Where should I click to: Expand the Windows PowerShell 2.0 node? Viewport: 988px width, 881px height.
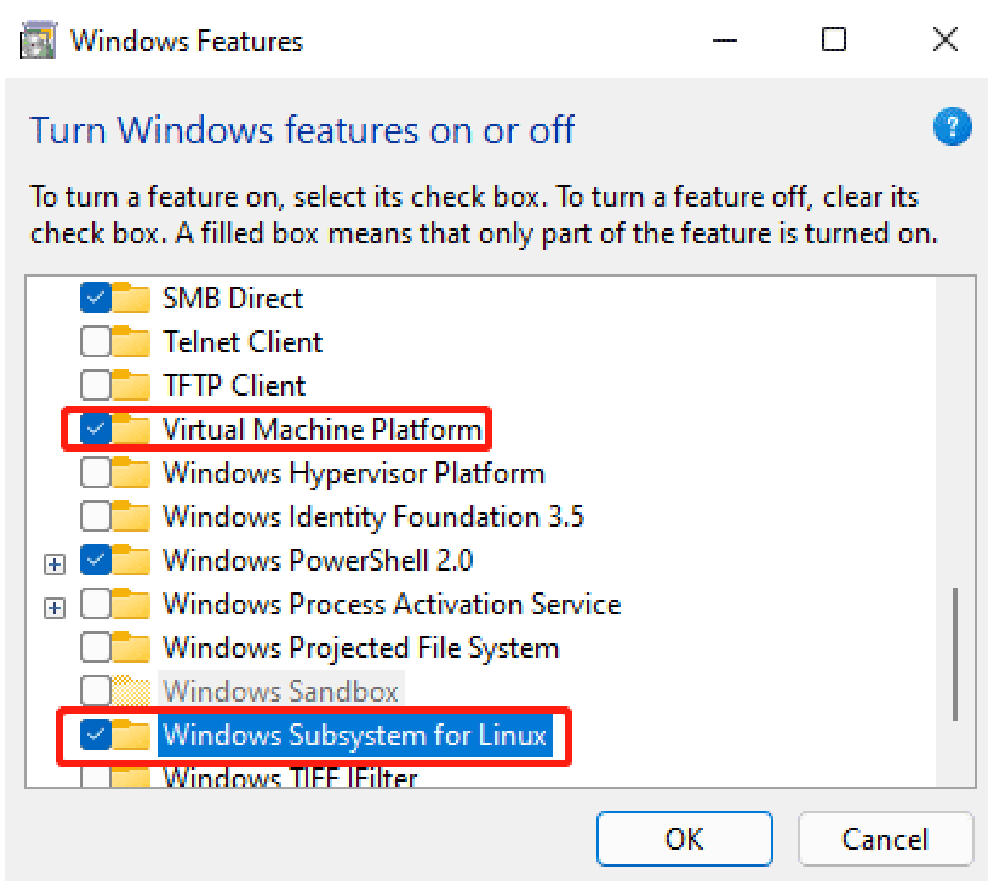point(56,562)
